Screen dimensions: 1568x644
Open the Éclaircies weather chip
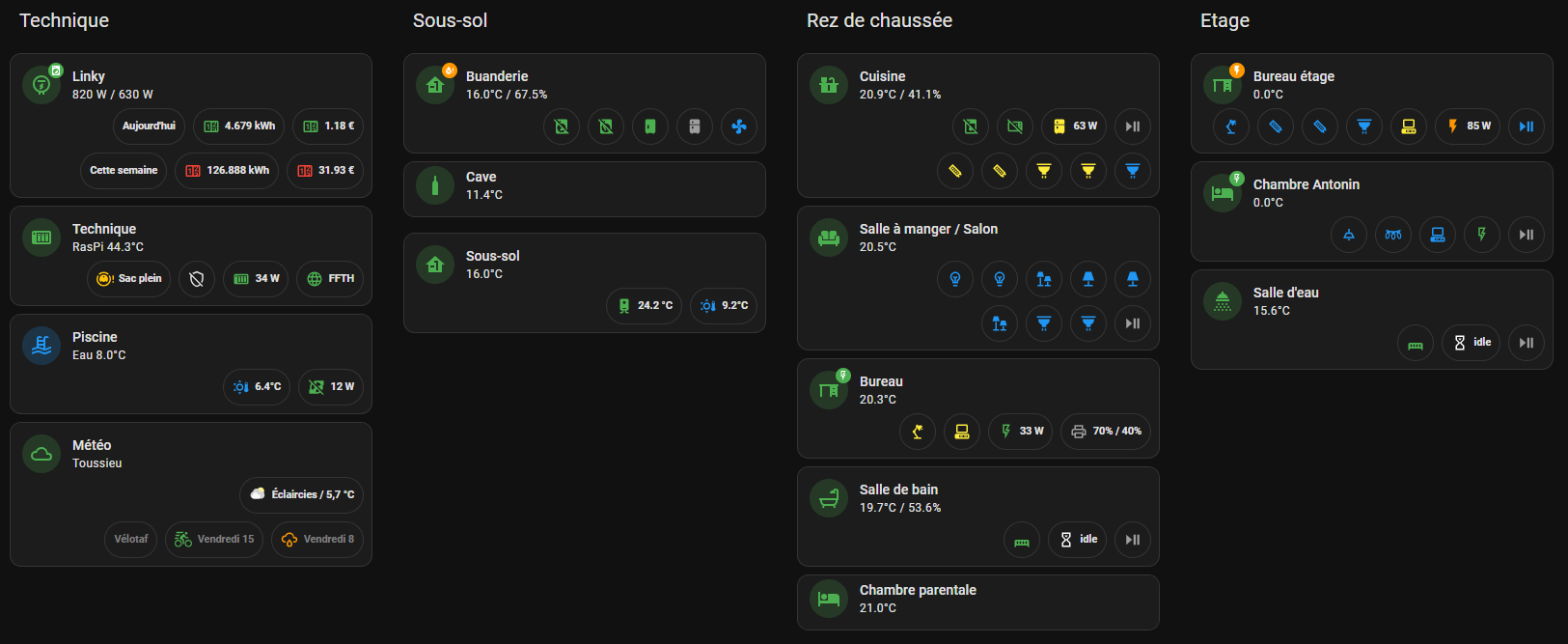[302, 495]
